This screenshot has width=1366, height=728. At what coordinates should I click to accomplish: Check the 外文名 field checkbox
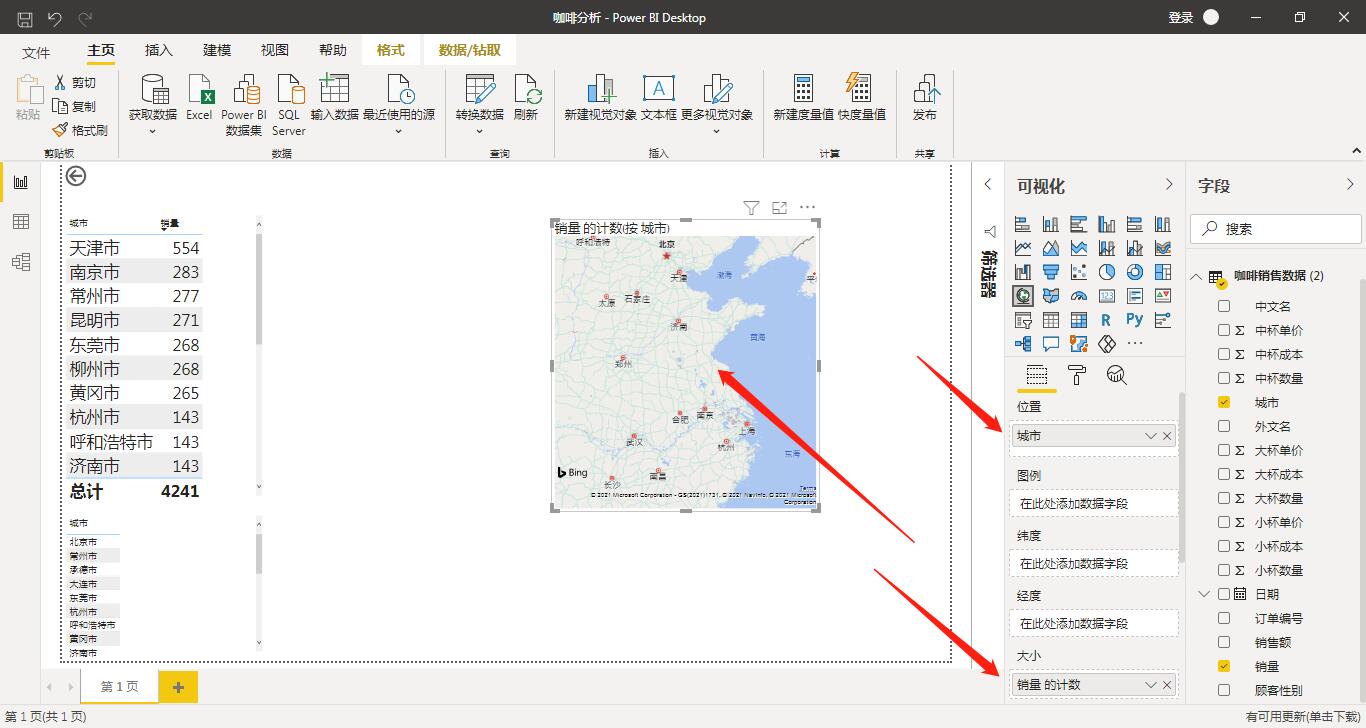pyautogui.click(x=1224, y=426)
